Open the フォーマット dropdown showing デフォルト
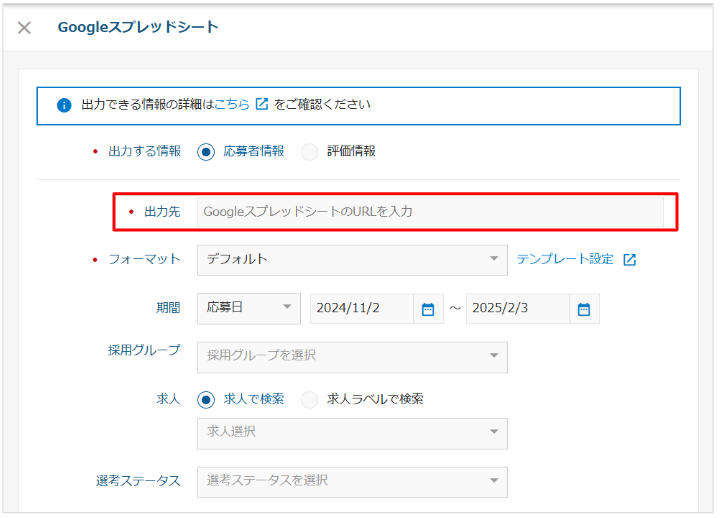 pyautogui.click(x=352, y=260)
